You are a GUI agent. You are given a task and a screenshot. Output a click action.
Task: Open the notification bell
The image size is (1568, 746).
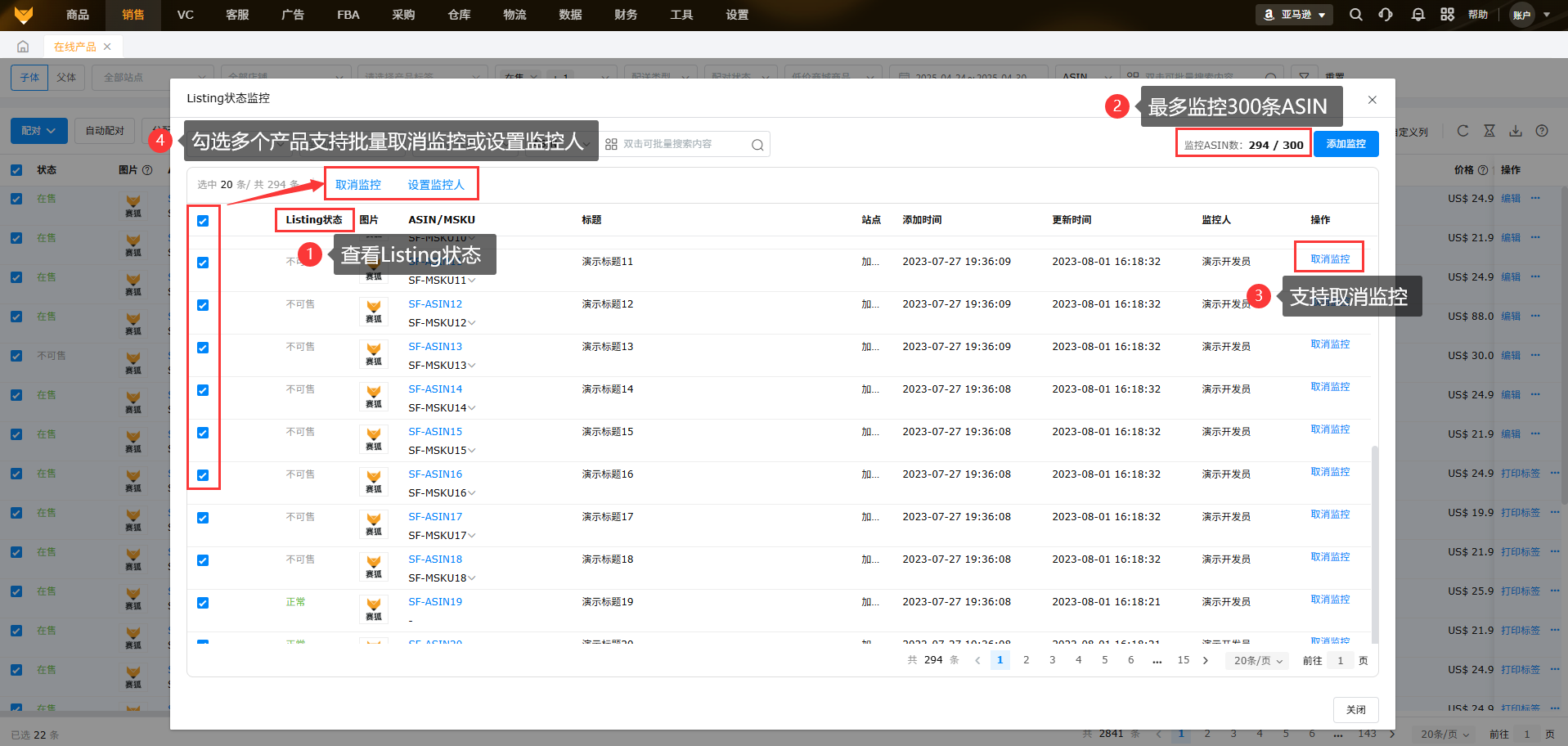(x=1418, y=15)
